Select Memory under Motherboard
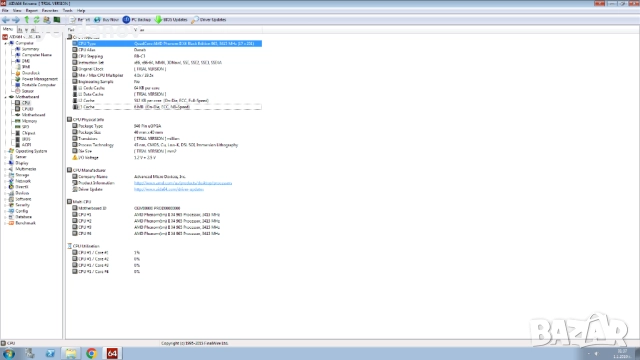Screen dimensions: 640x360 (x=29, y=121)
